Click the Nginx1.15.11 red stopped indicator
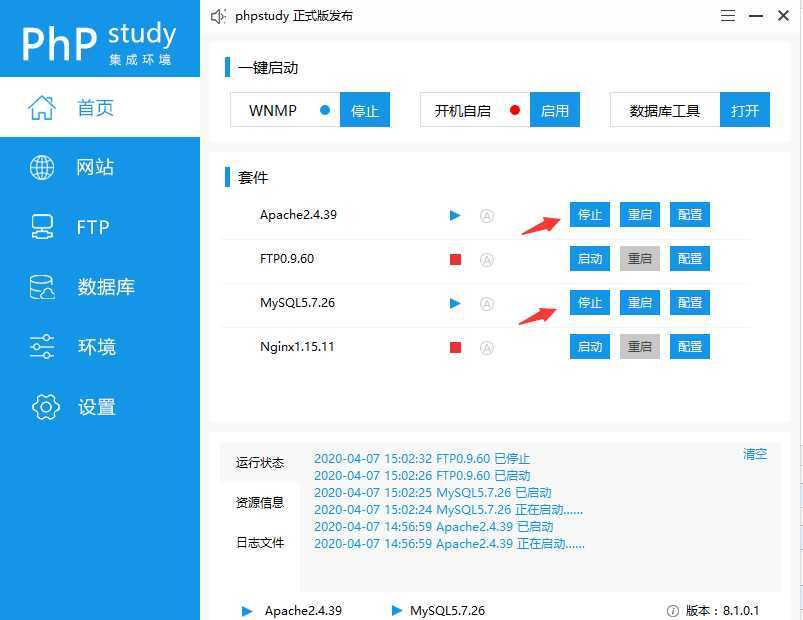Viewport: 803px width, 620px height. click(455, 348)
